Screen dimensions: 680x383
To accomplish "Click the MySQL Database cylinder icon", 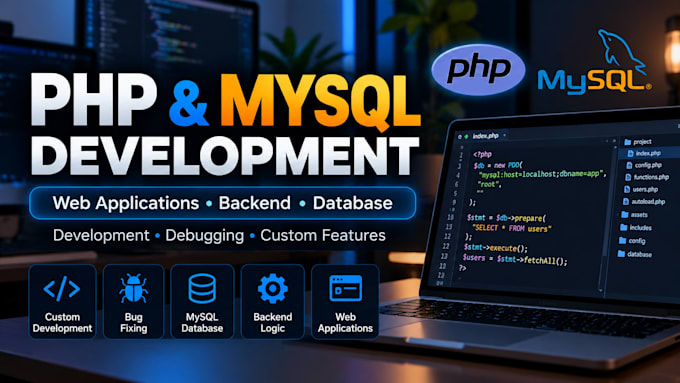I will click(202, 288).
